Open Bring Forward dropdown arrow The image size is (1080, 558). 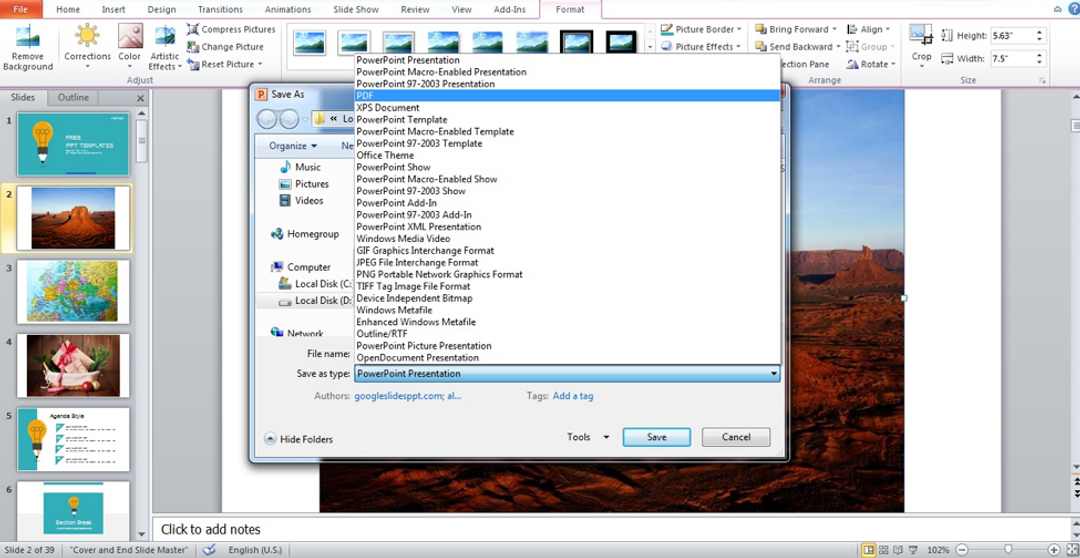[x=834, y=30]
